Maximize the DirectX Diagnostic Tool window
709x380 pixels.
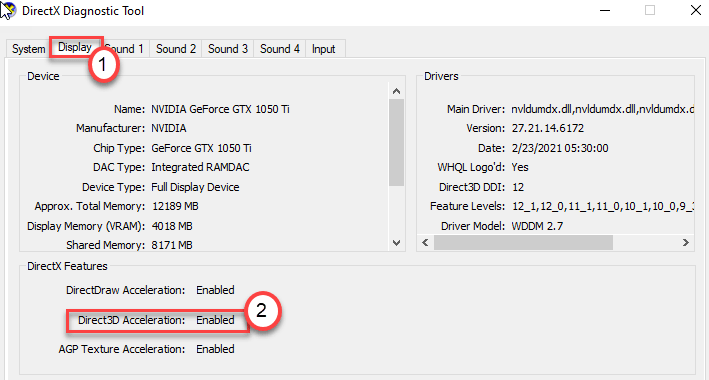(650, 10)
